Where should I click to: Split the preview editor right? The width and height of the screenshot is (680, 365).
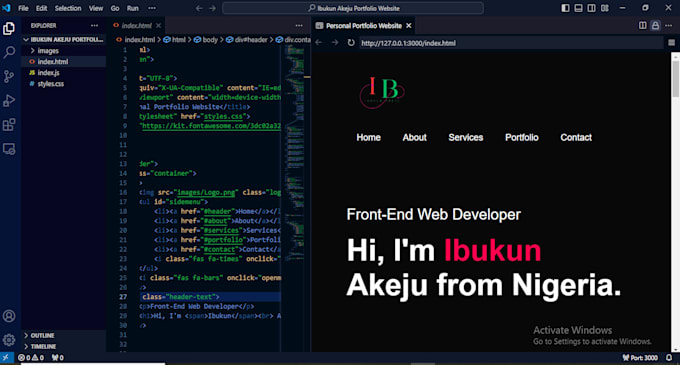(643, 26)
